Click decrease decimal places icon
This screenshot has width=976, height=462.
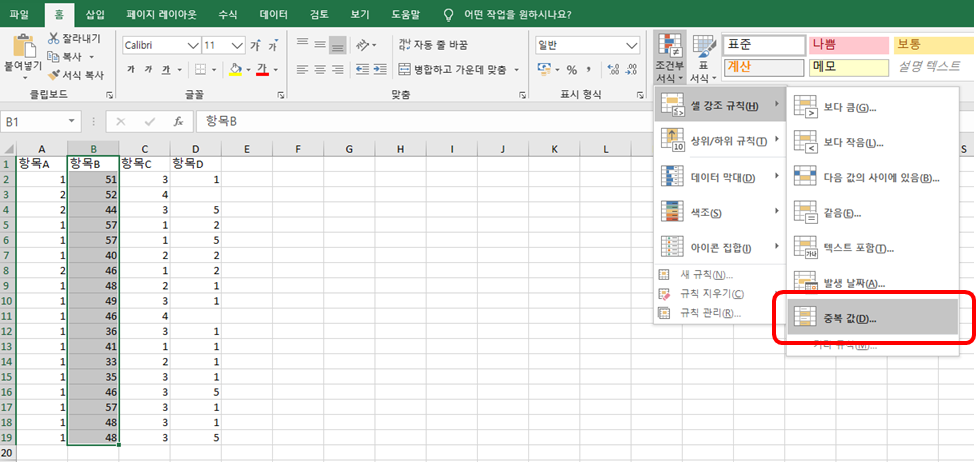click(631, 70)
